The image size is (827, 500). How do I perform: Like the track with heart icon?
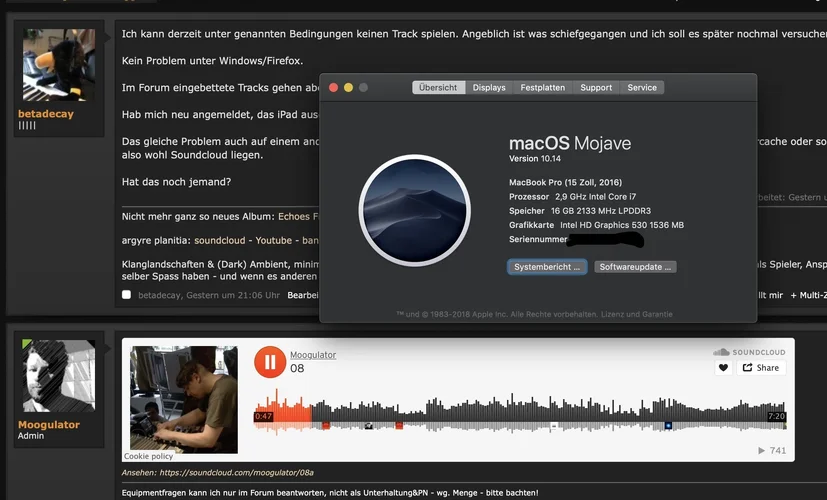pyautogui.click(x=723, y=368)
